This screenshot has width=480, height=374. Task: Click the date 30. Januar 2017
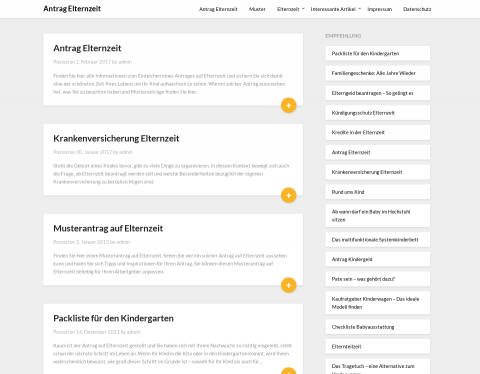(x=94, y=152)
